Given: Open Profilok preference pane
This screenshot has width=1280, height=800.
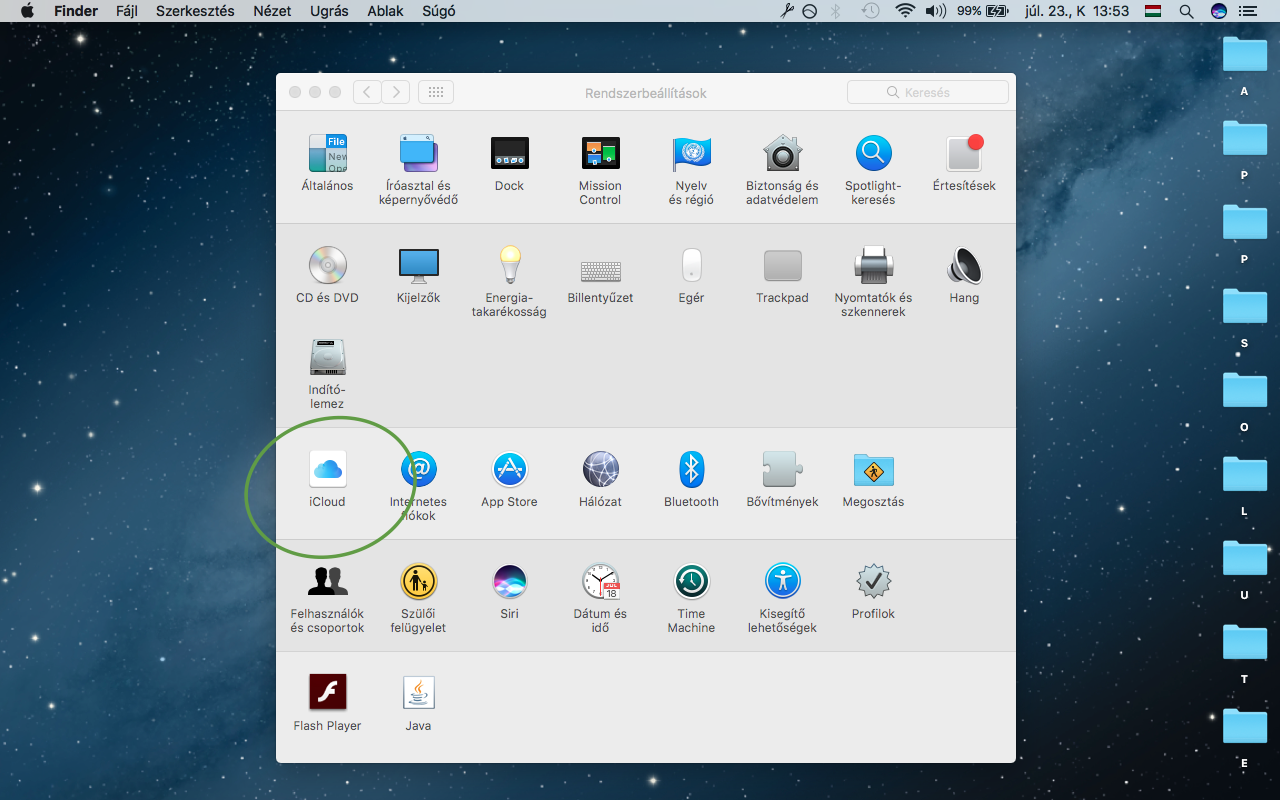Looking at the screenshot, I should (x=873, y=591).
